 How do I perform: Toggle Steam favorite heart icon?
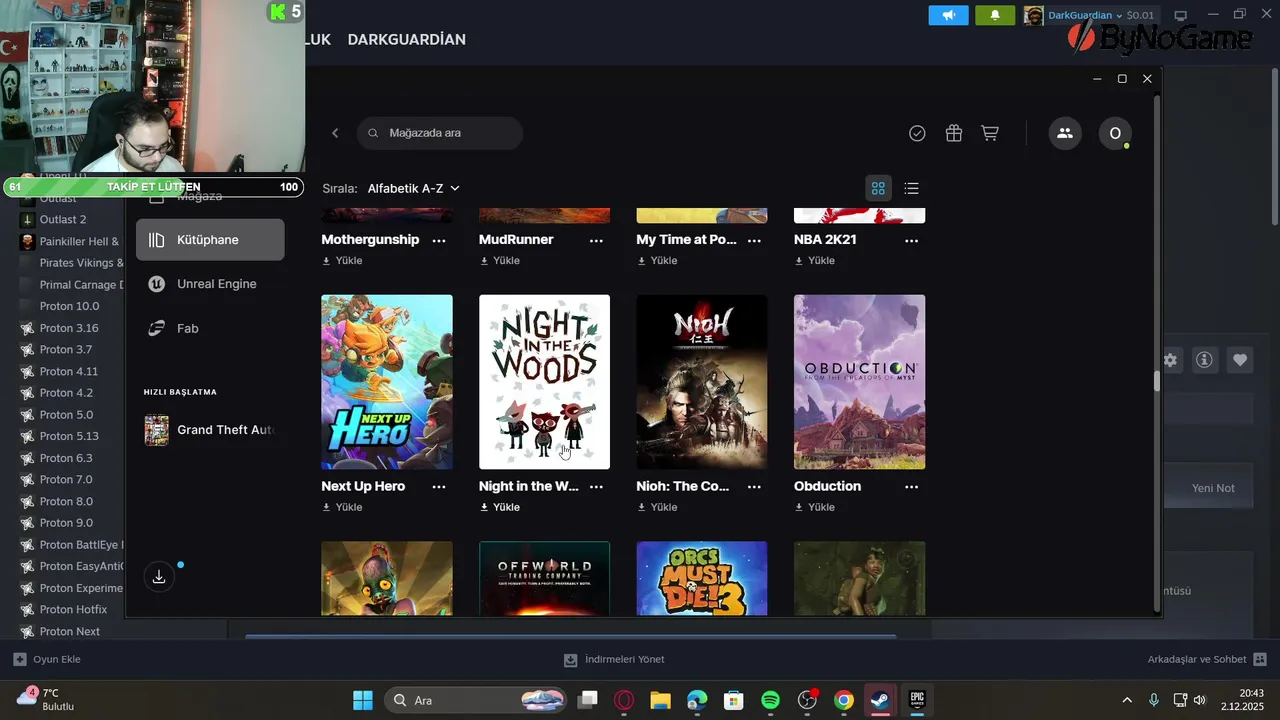click(1240, 360)
